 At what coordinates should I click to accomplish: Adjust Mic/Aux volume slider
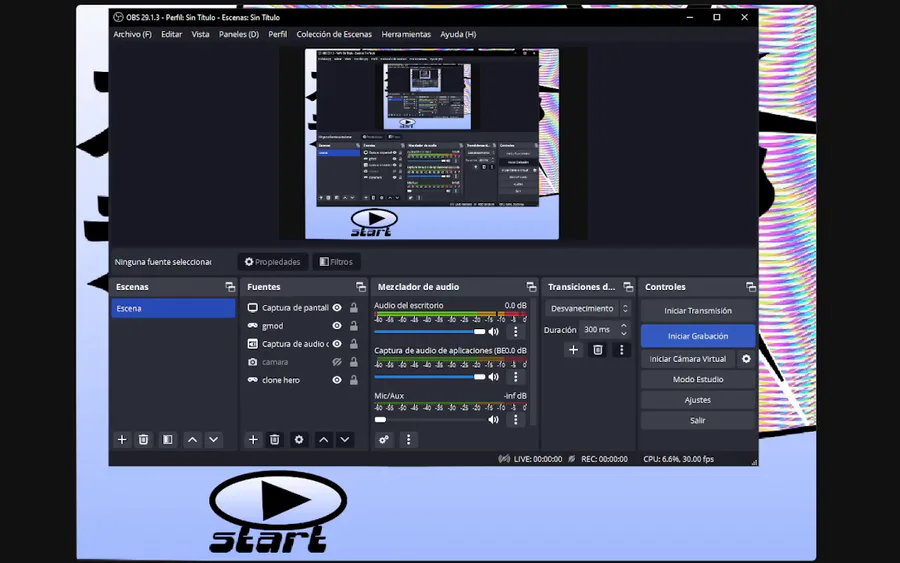click(x=430, y=420)
